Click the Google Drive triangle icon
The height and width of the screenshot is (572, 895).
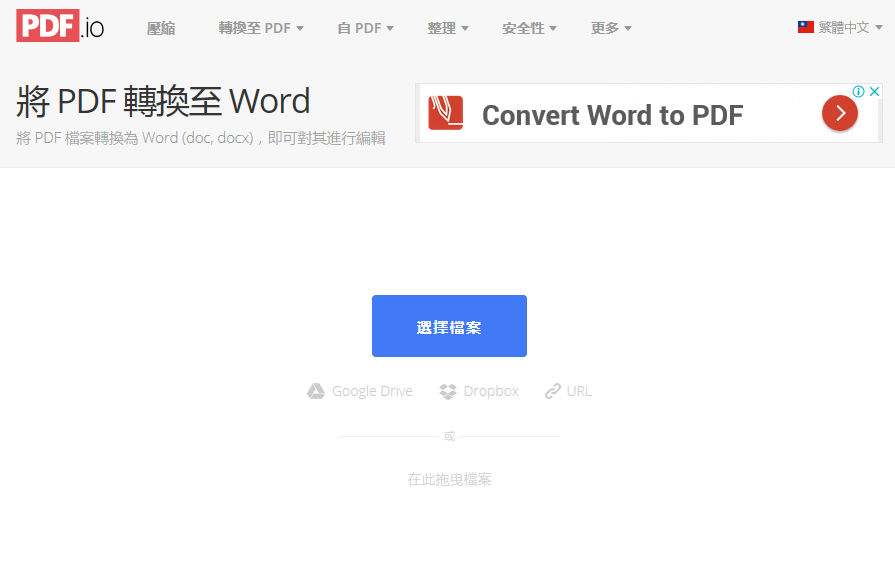tap(316, 391)
